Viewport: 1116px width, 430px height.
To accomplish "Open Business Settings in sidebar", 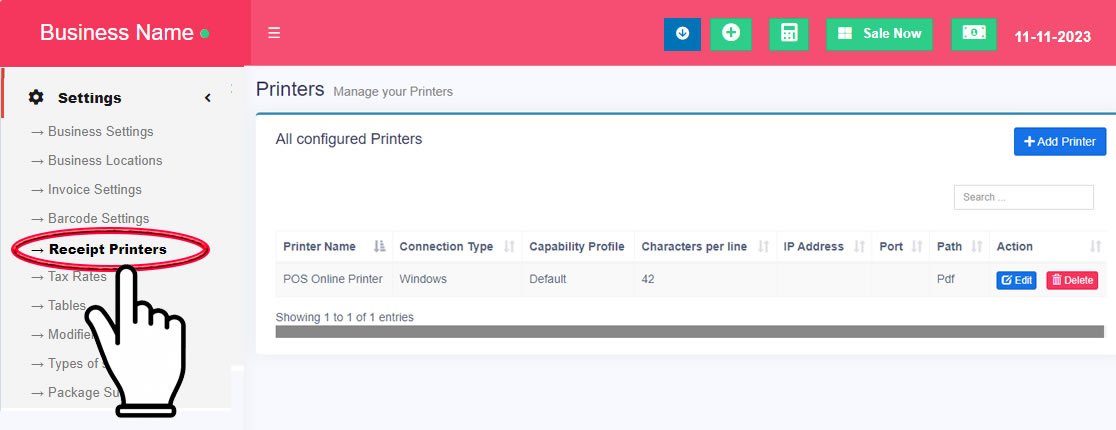I will pyautogui.click(x=100, y=132).
